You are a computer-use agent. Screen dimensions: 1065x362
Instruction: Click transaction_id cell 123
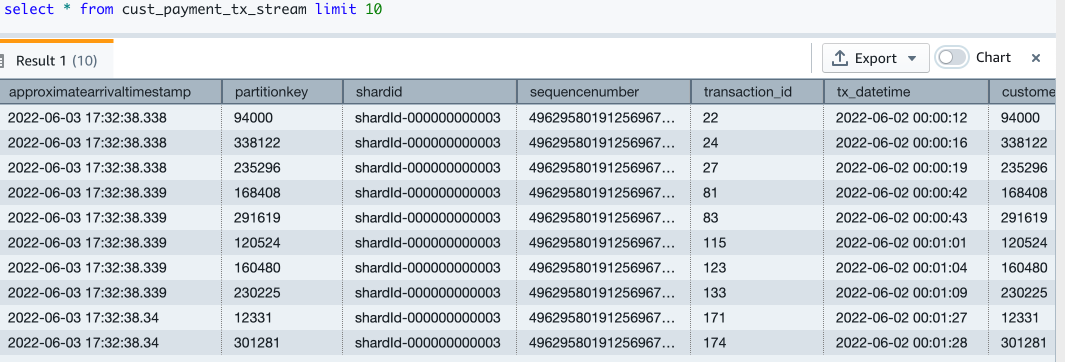(x=758, y=268)
